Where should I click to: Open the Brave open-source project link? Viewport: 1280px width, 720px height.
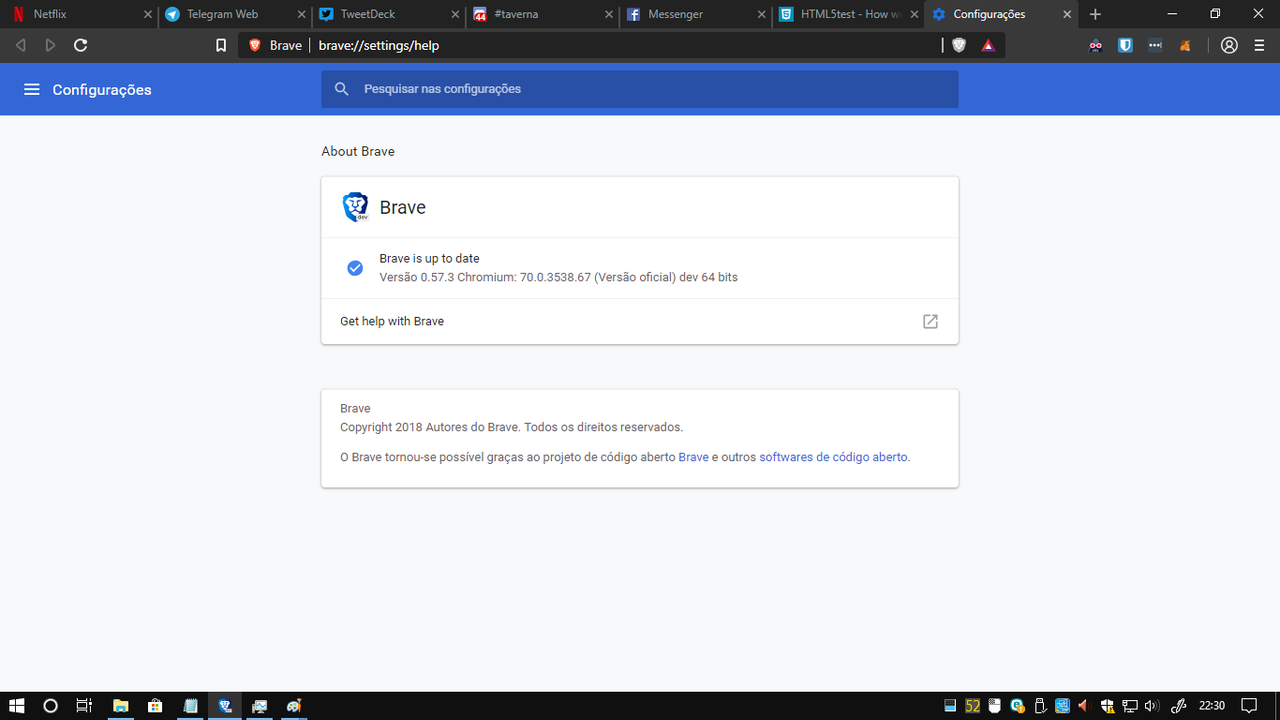point(693,457)
